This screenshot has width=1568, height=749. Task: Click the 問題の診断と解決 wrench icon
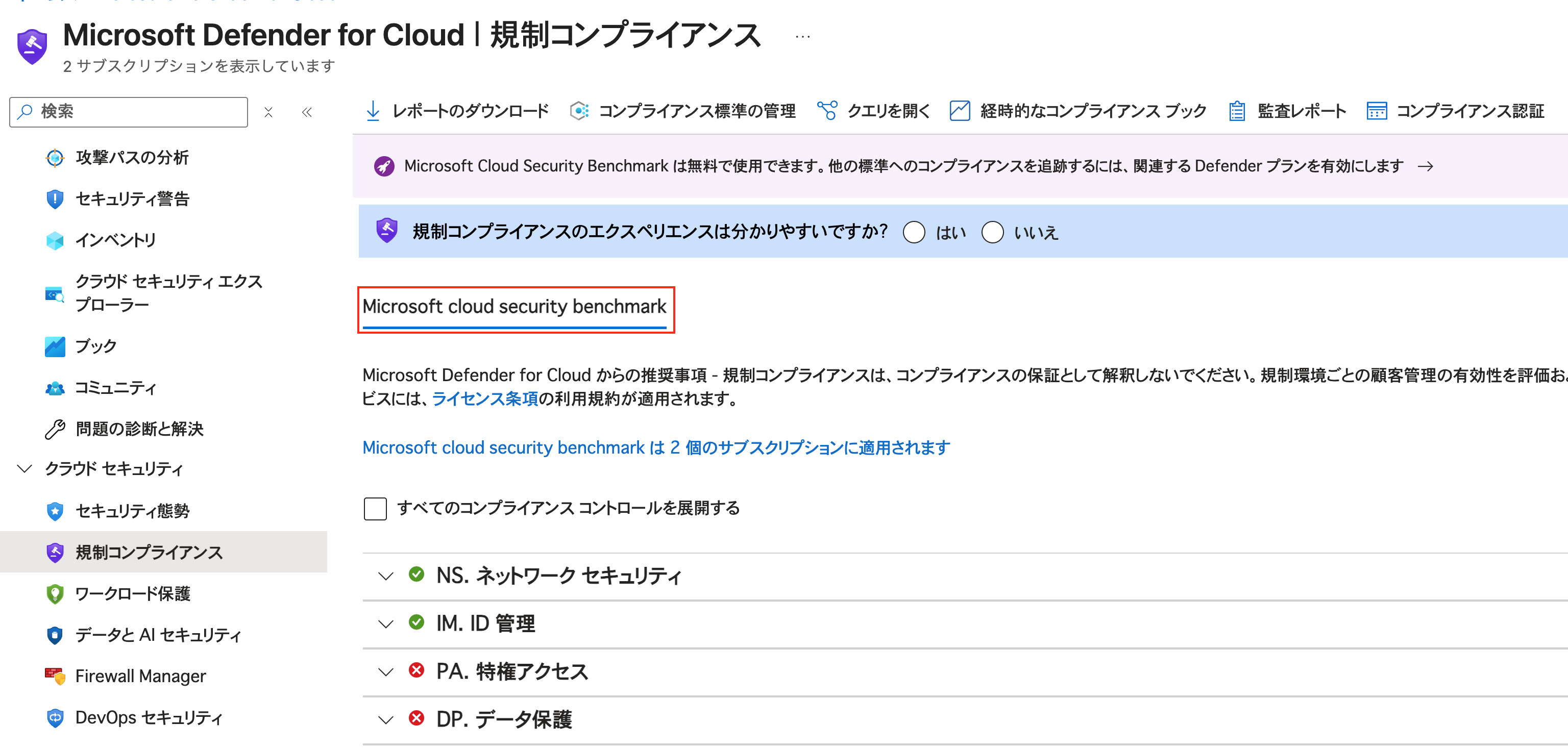[x=55, y=429]
